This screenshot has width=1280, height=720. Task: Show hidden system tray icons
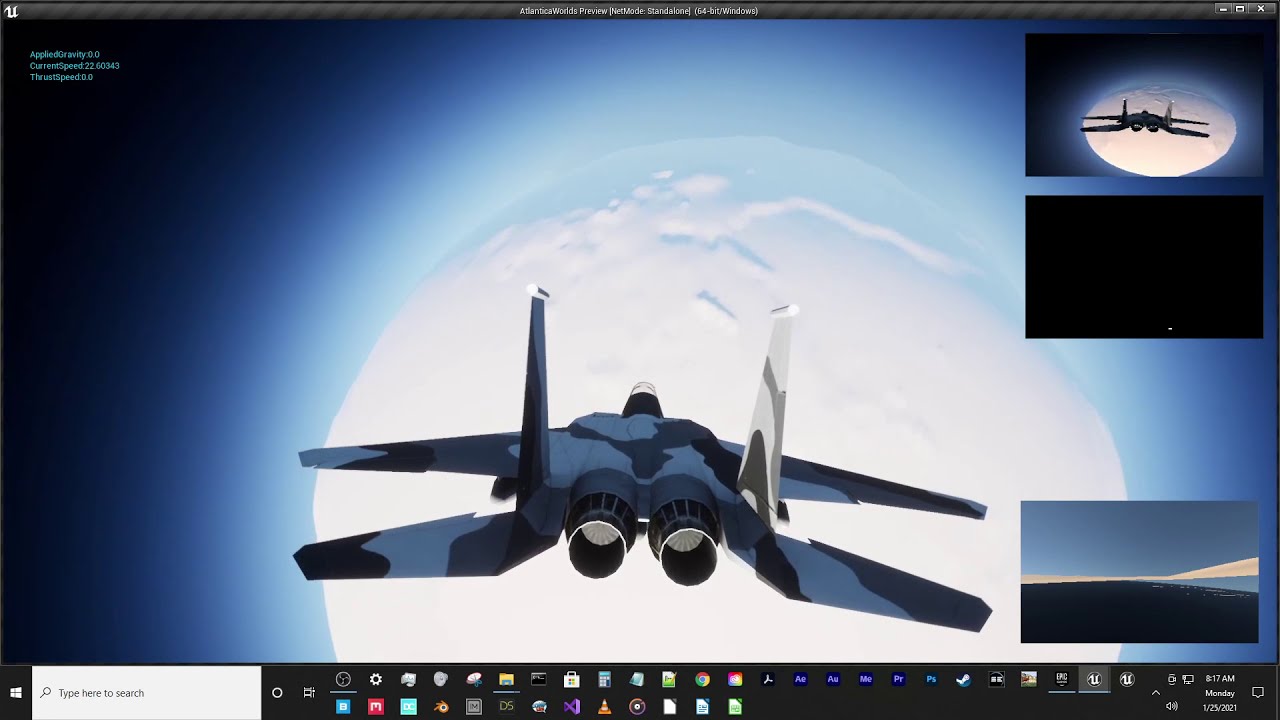(1155, 693)
